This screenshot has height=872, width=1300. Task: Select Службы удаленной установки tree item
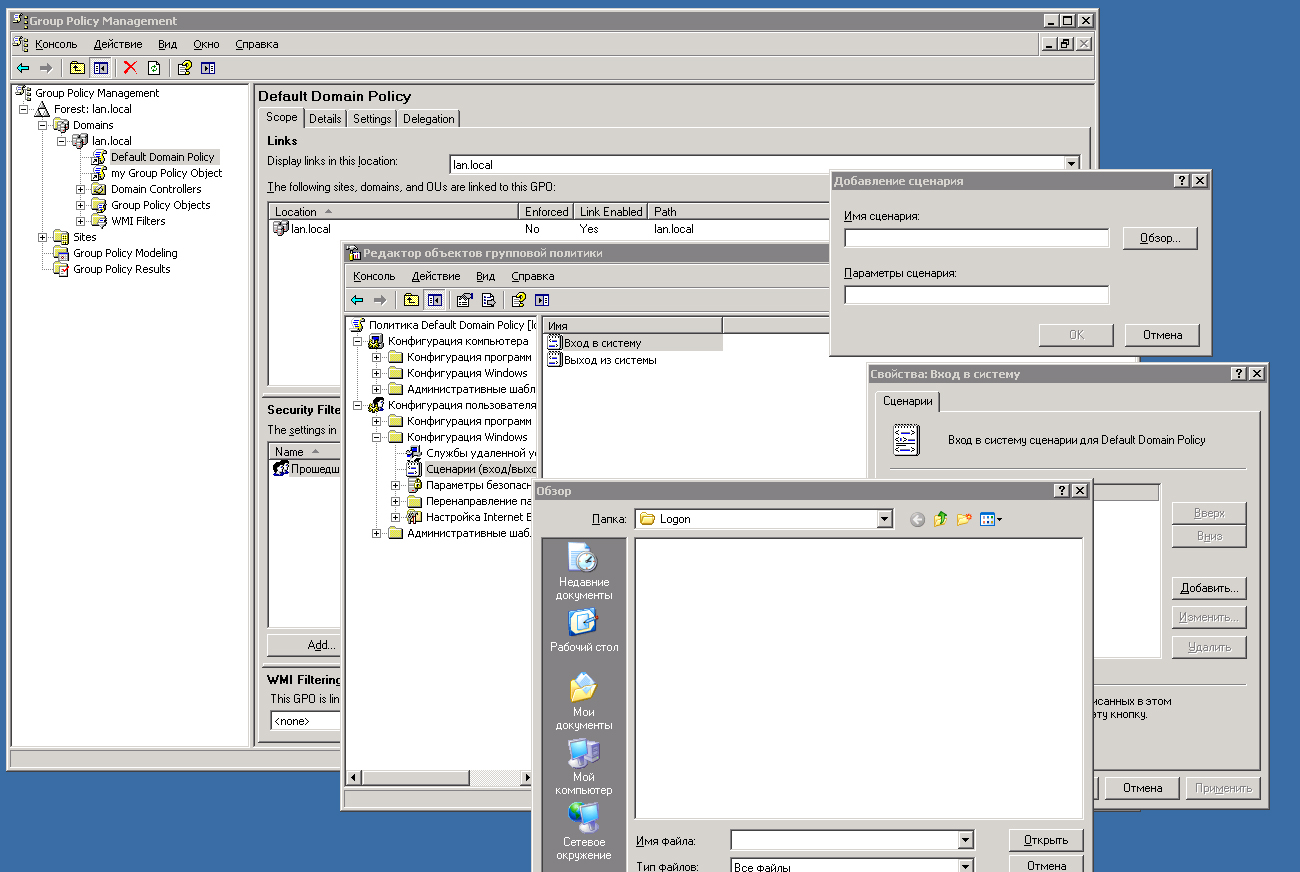point(481,453)
